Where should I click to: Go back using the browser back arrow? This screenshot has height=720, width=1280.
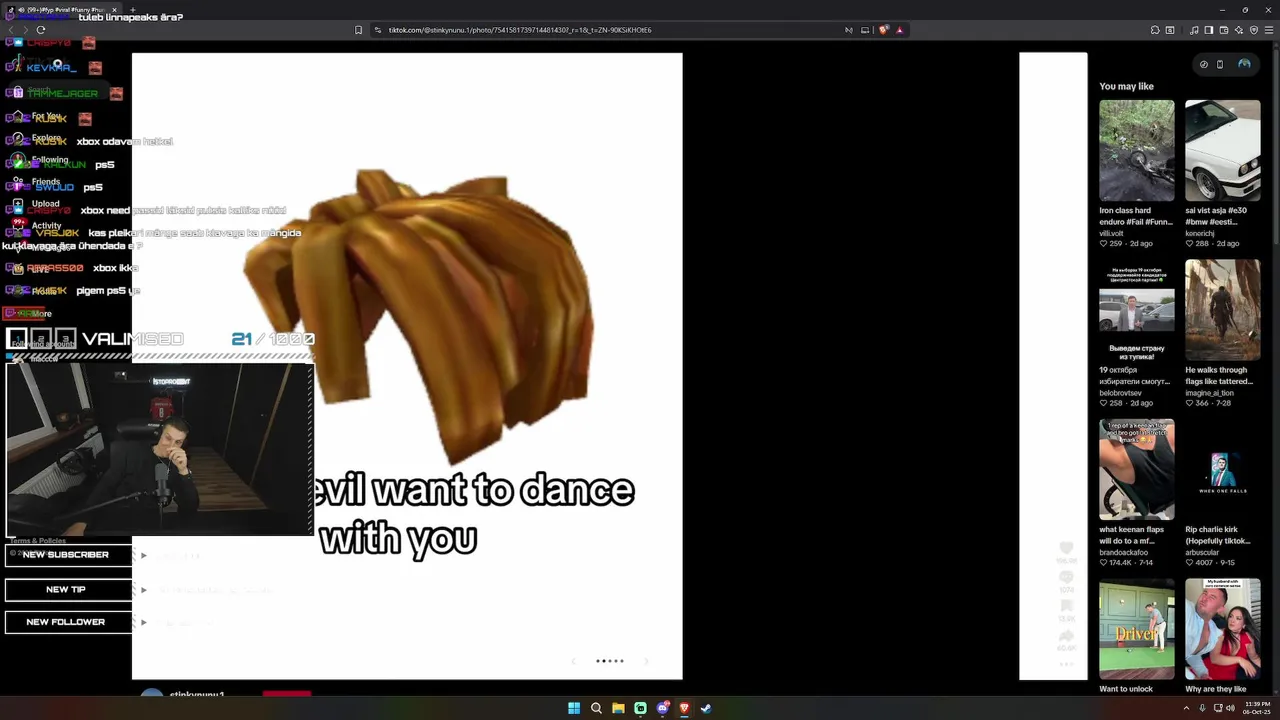10,30
